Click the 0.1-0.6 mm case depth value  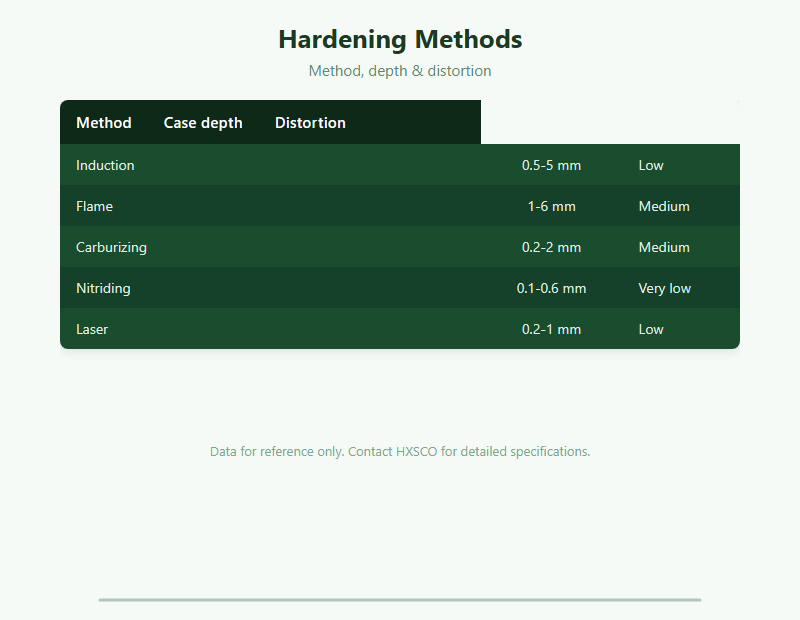pos(552,288)
